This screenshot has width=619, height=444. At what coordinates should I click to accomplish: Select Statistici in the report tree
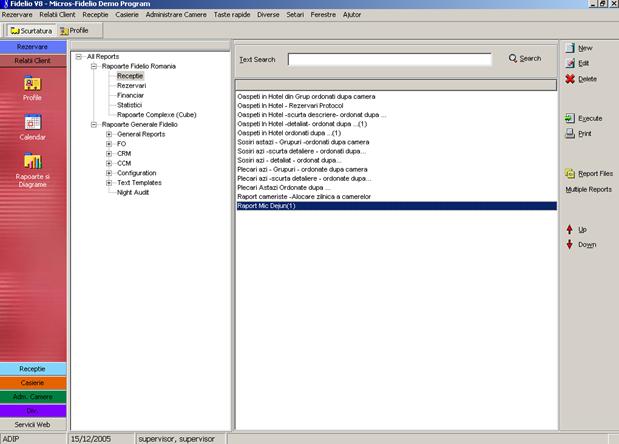[x=129, y=105]
